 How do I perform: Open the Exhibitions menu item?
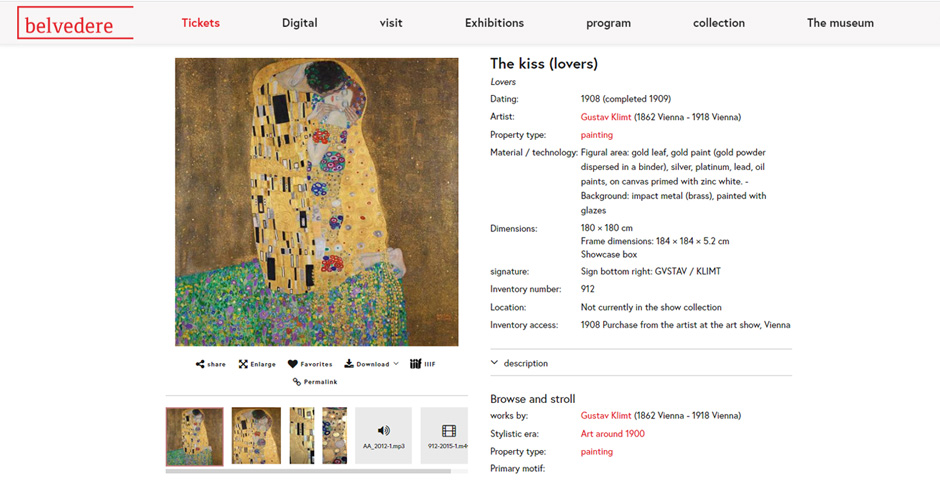[495, 23]
